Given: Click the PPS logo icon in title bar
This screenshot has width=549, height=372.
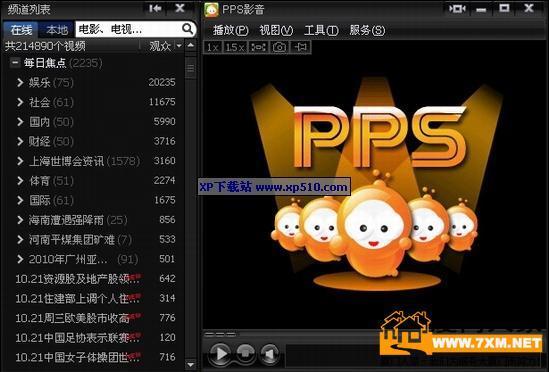Looking at the screenshot, I should pos(211,10).
